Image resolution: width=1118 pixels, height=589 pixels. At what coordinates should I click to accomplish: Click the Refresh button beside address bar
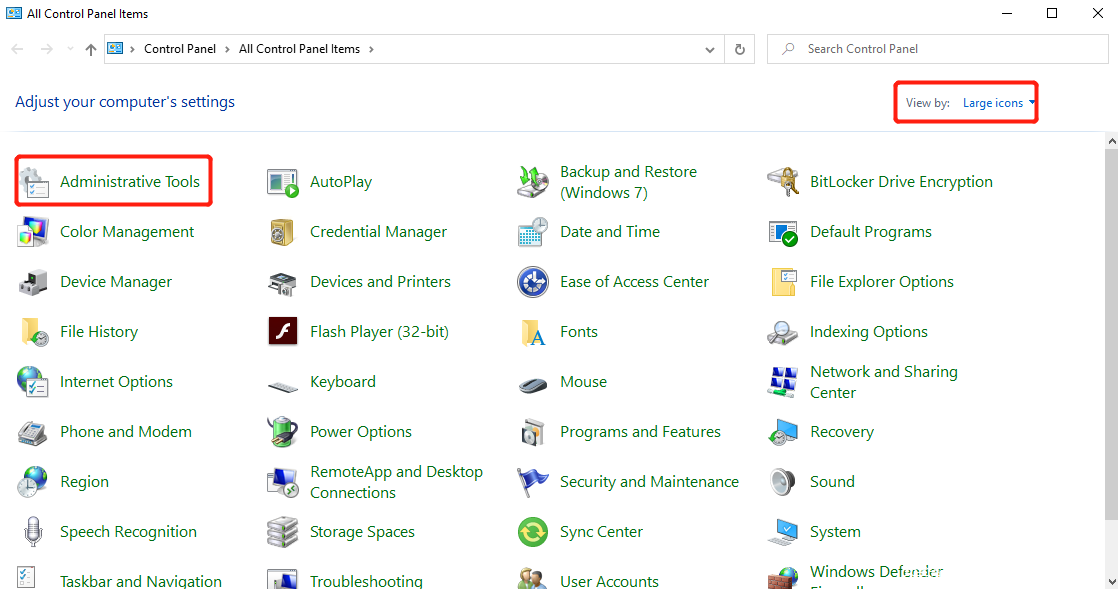[740, 49]
